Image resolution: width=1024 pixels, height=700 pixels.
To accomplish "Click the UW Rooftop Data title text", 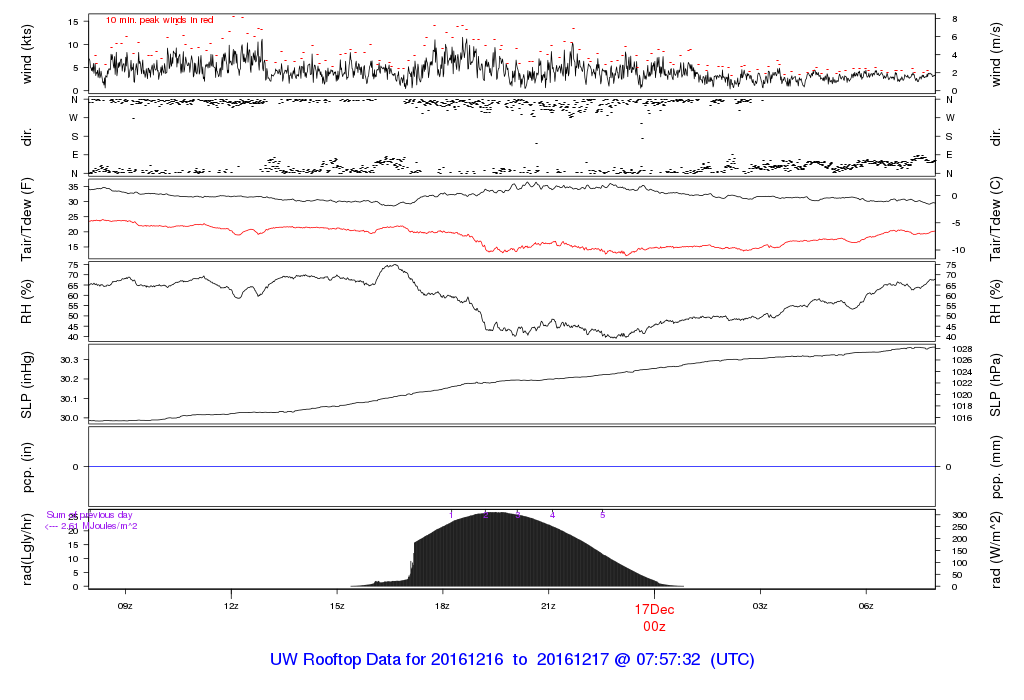I will tap(512, 660).
